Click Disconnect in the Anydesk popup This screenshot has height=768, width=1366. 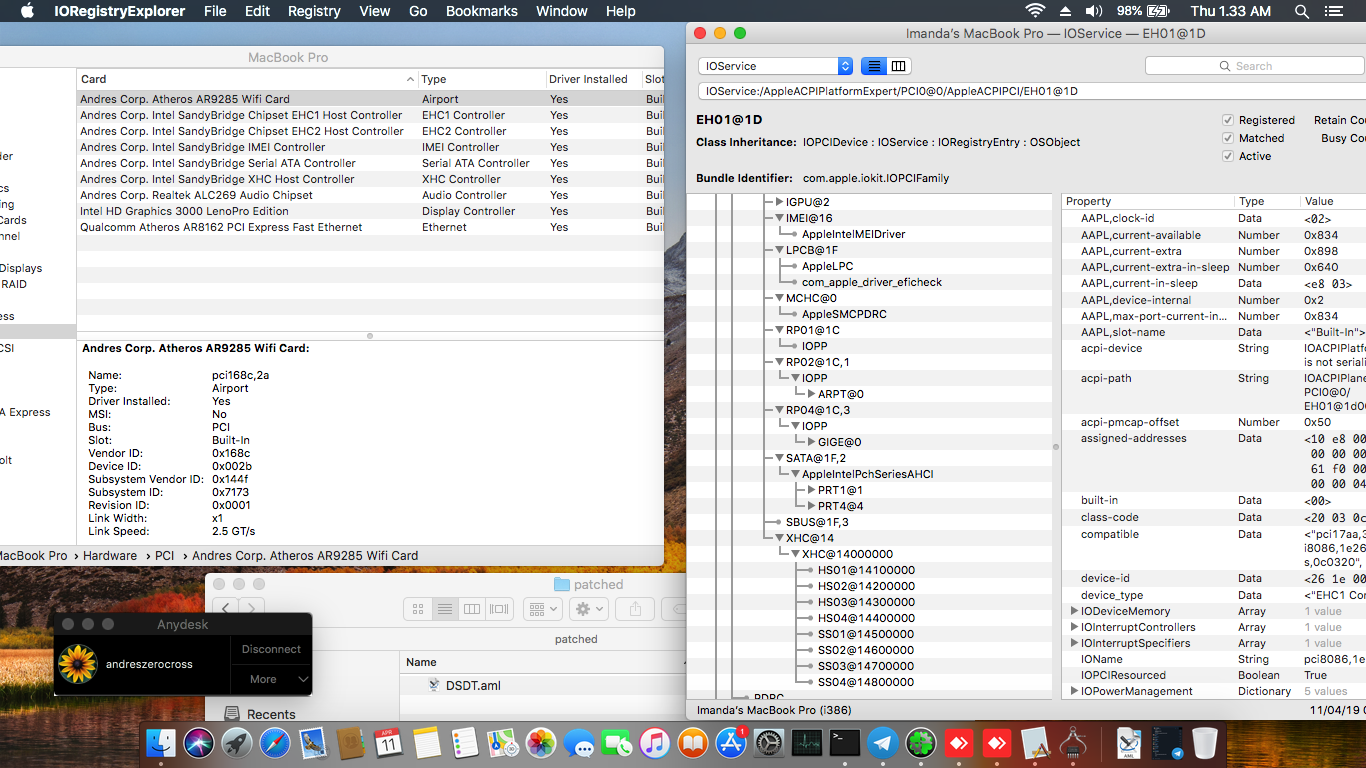click(271, 648)
